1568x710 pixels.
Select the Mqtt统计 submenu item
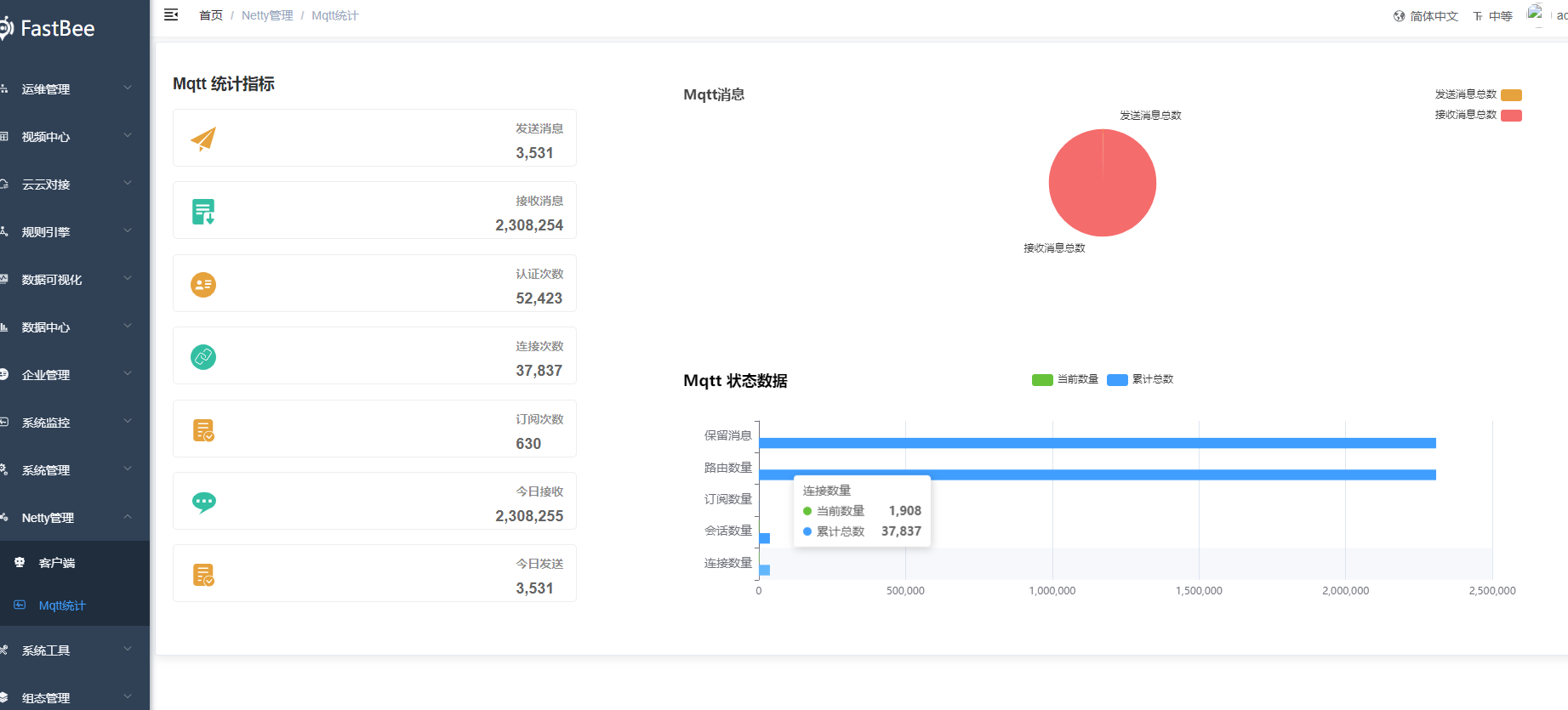click(75, 605)
